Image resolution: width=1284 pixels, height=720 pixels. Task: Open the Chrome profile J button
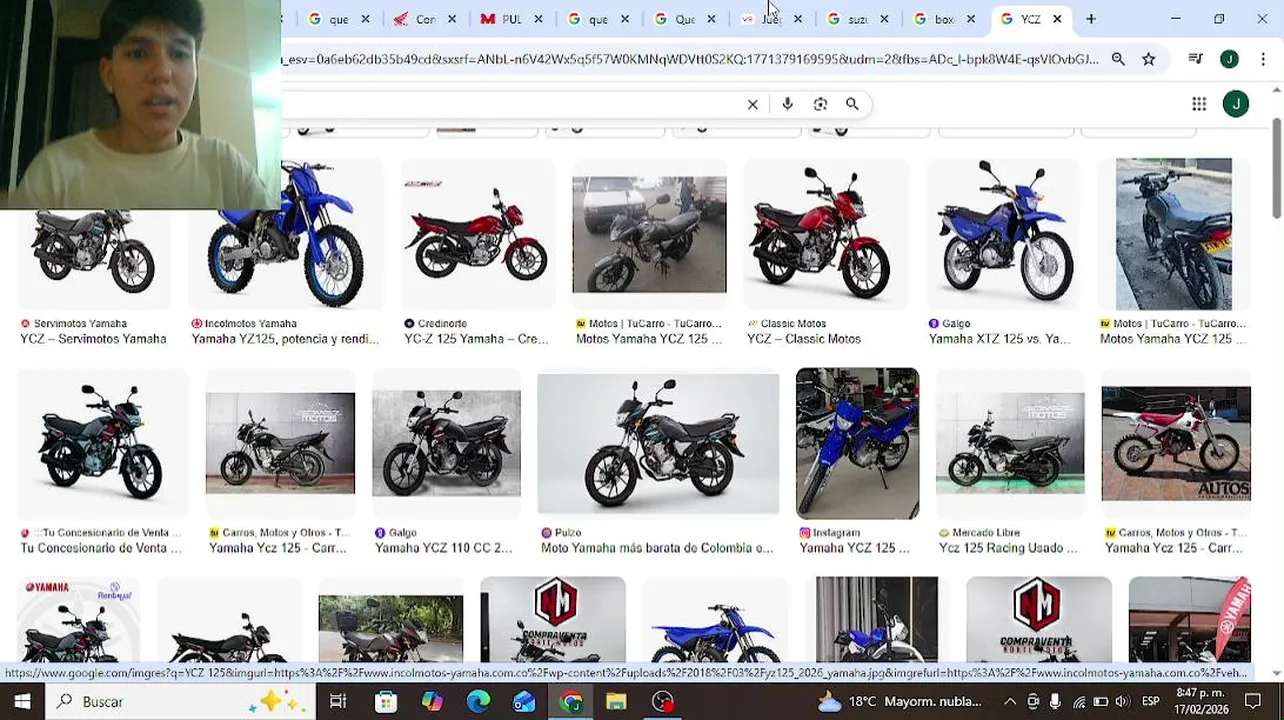pos(1229,59)
